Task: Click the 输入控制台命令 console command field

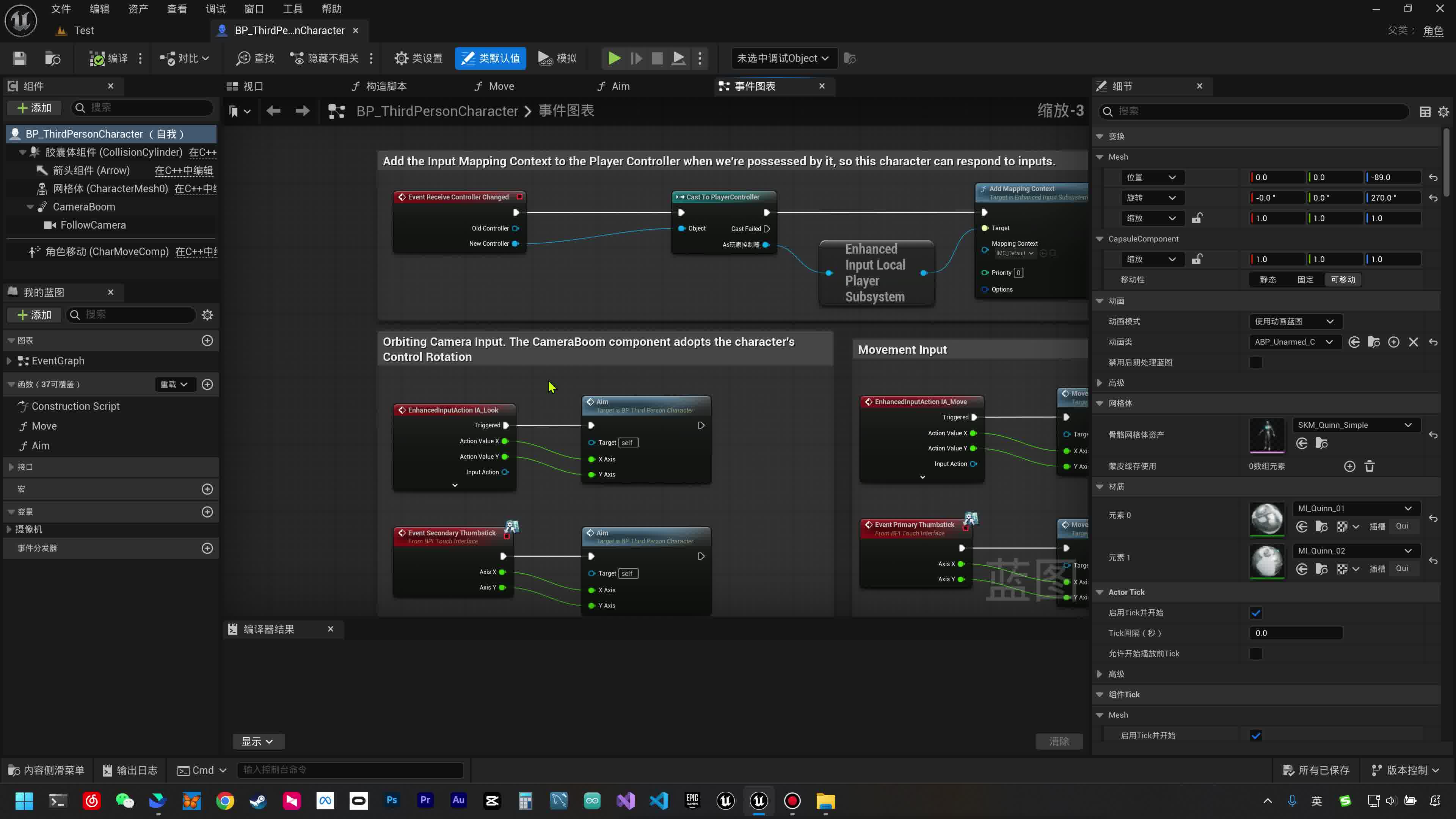Action: 350,770
